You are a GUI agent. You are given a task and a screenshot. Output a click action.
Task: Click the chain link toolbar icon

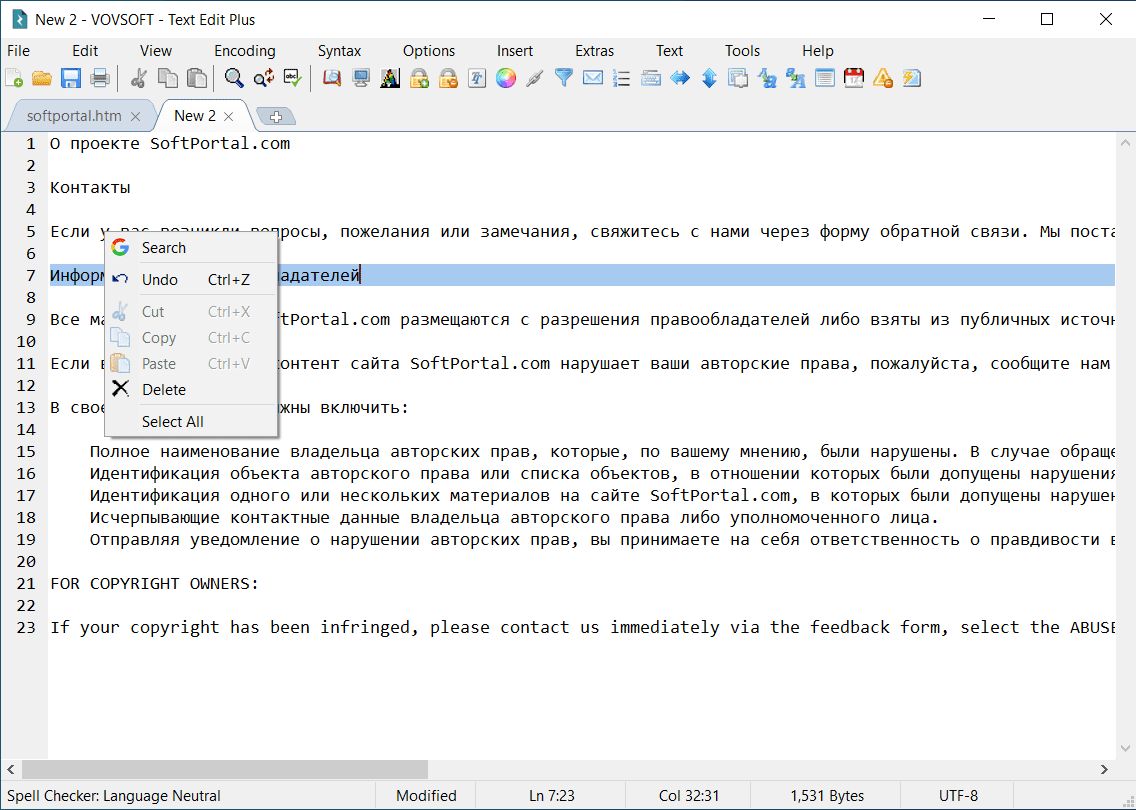pyautogui.click(x=535, y=78)
